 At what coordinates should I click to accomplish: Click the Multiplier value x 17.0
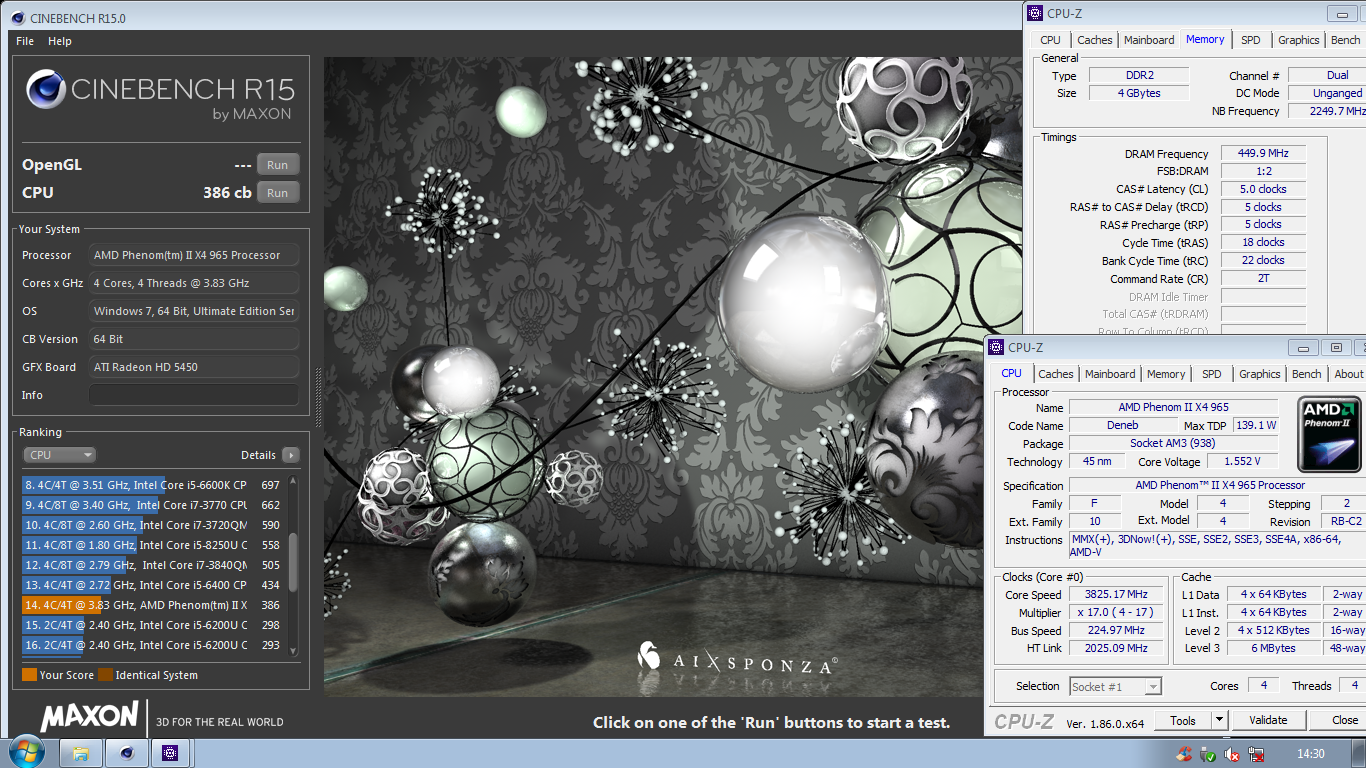pos(1115,613)
